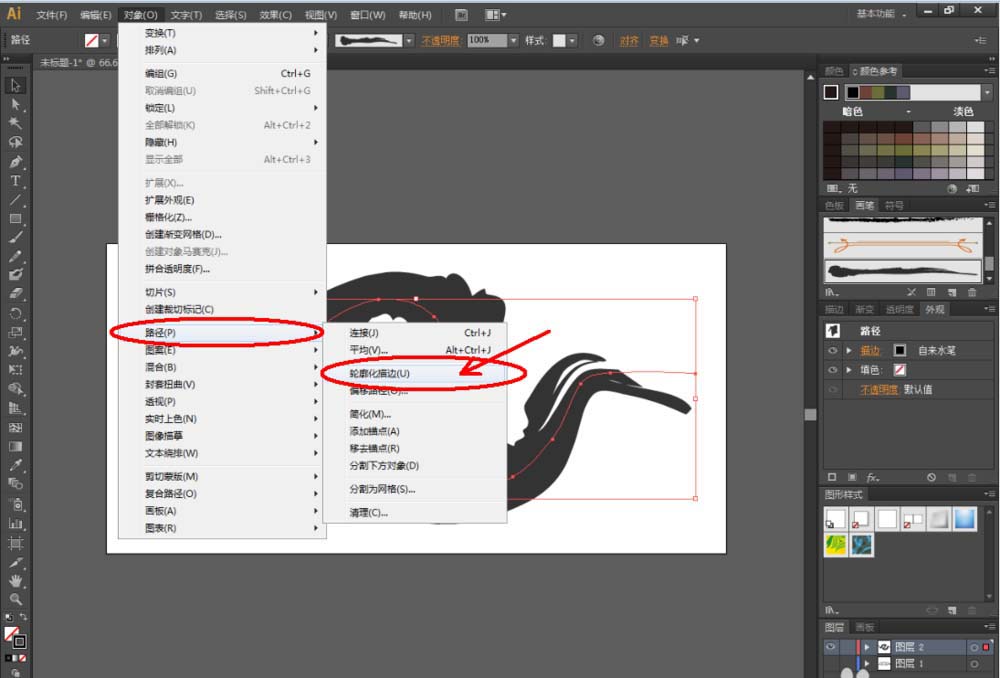The width and height of the screenshot is (1000, 678).
Task: Open the 样式 style dropdown arrow
Action: click(573, 41)
